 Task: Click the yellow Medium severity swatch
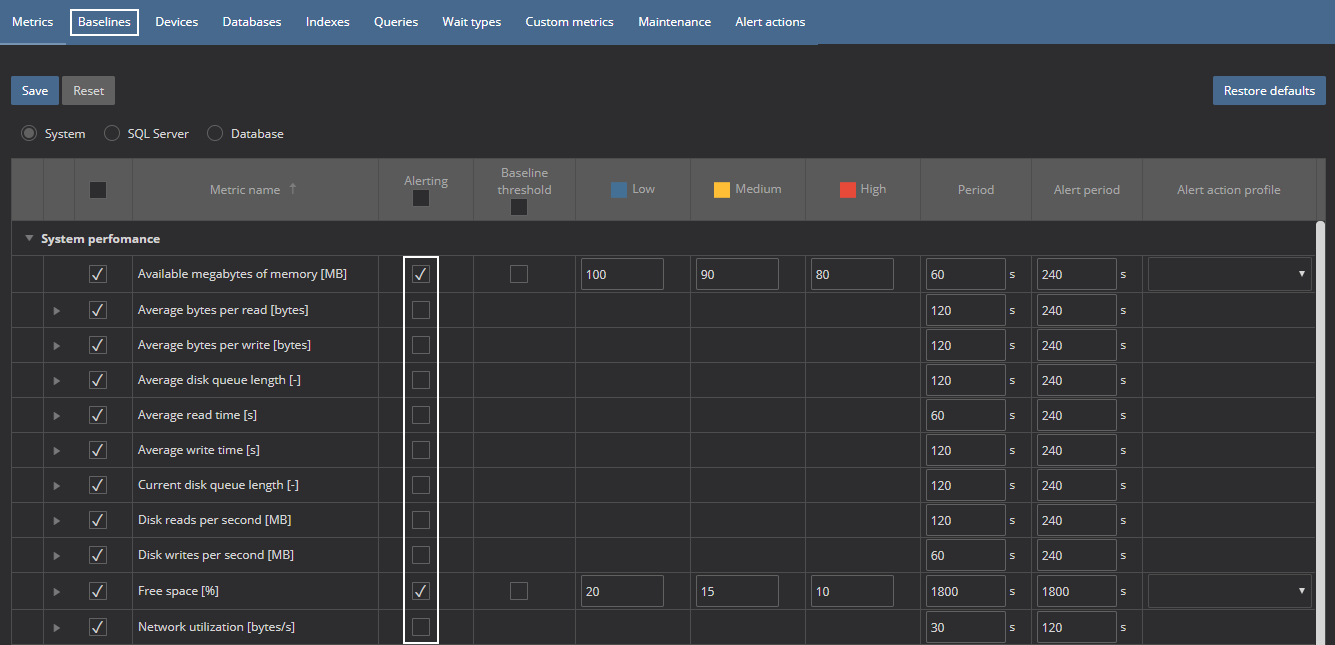[x=722, y=189]
